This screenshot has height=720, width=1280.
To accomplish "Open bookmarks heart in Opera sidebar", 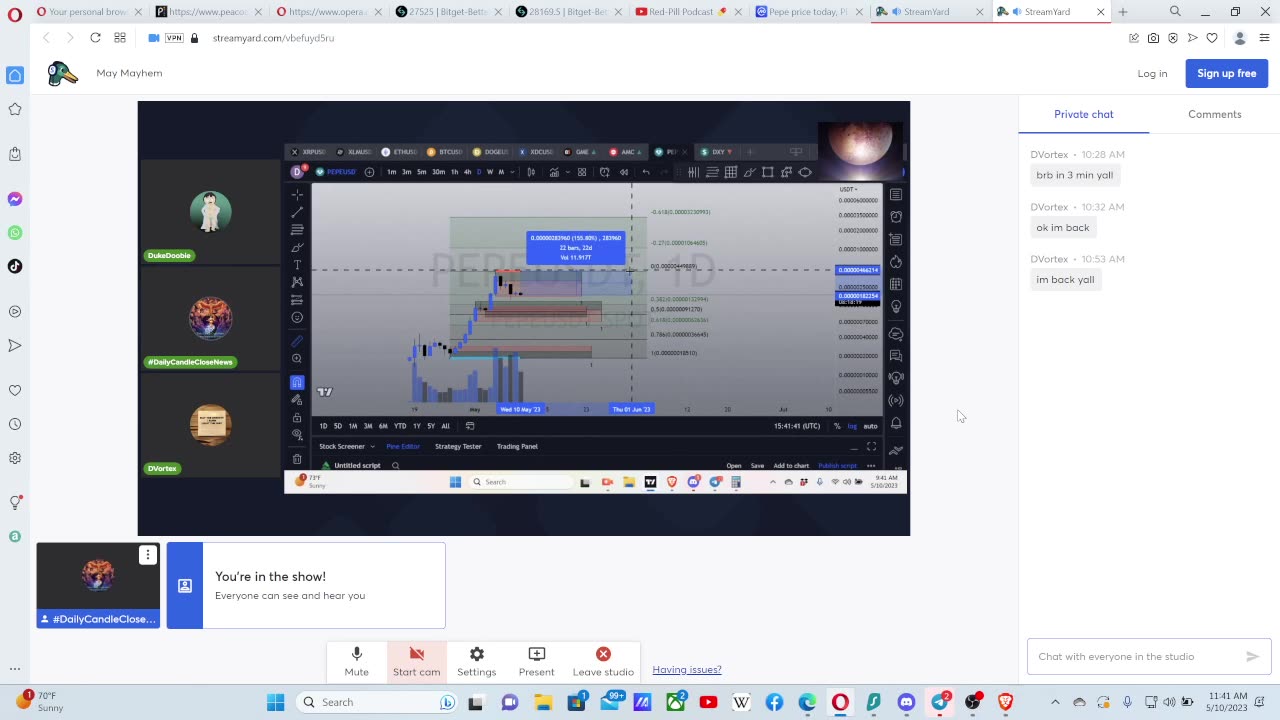I will tap(15, 390).
